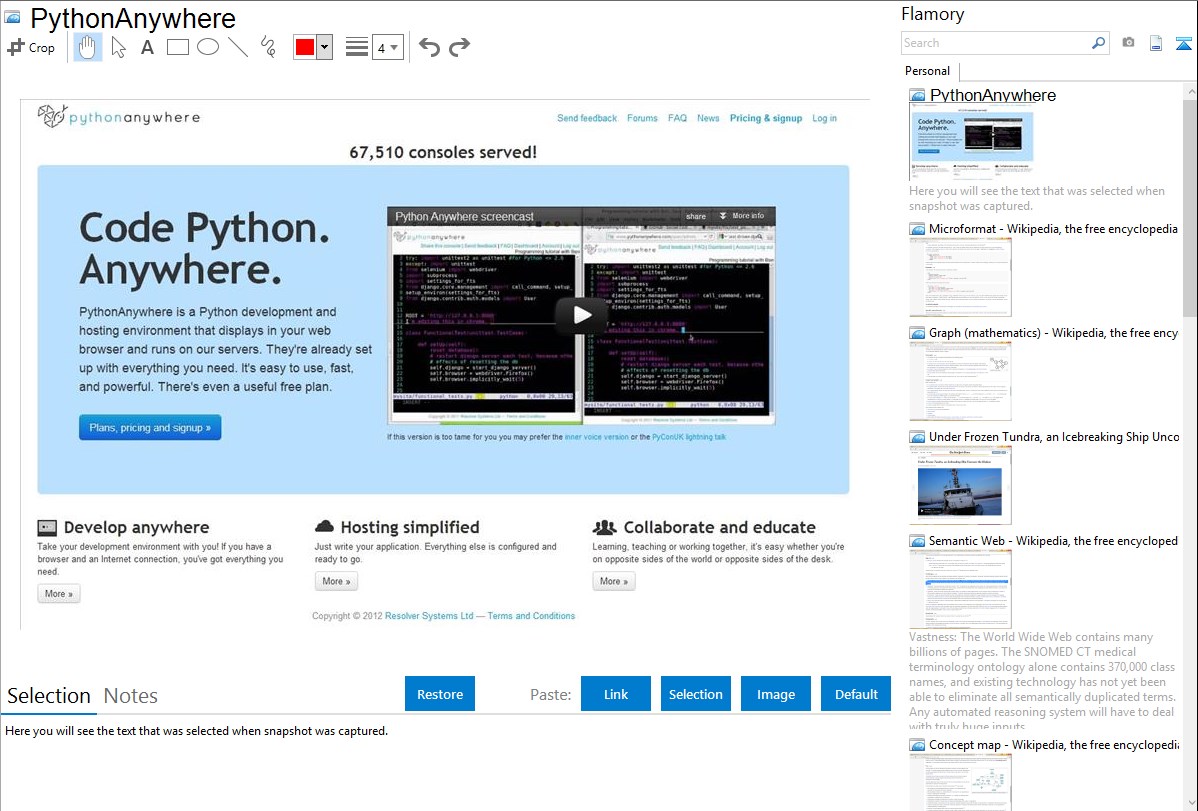This screenshot has width=1198, height=811.
Task: Choose the freehand squiggle drawing tool
Action: [x=268, y=47]
